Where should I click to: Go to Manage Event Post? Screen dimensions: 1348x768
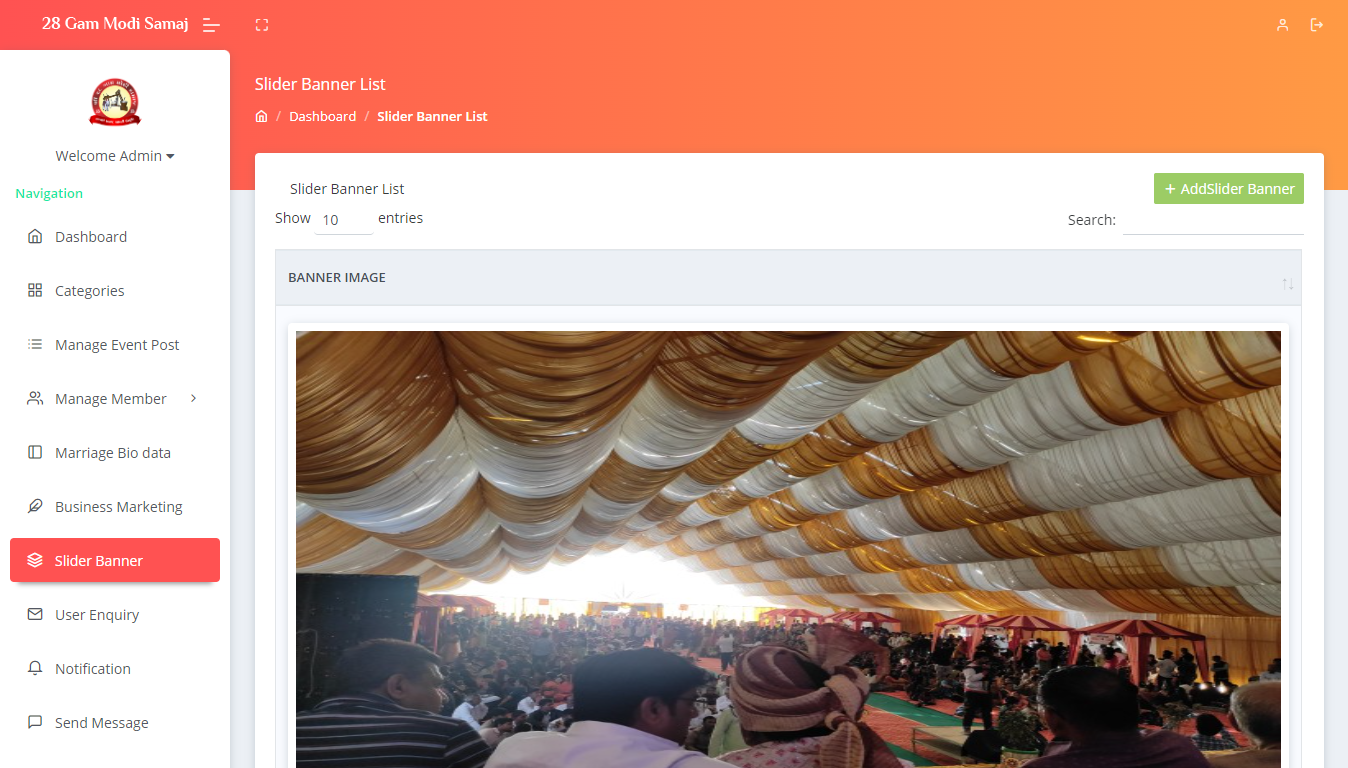(x=115, y=345)
